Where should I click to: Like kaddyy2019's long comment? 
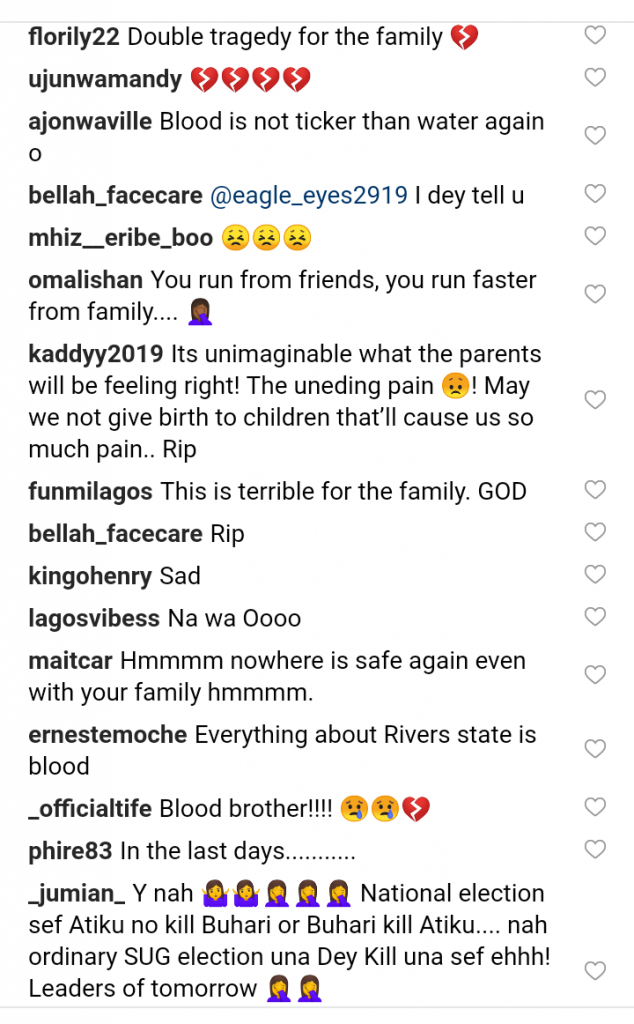tap(595, 400)
